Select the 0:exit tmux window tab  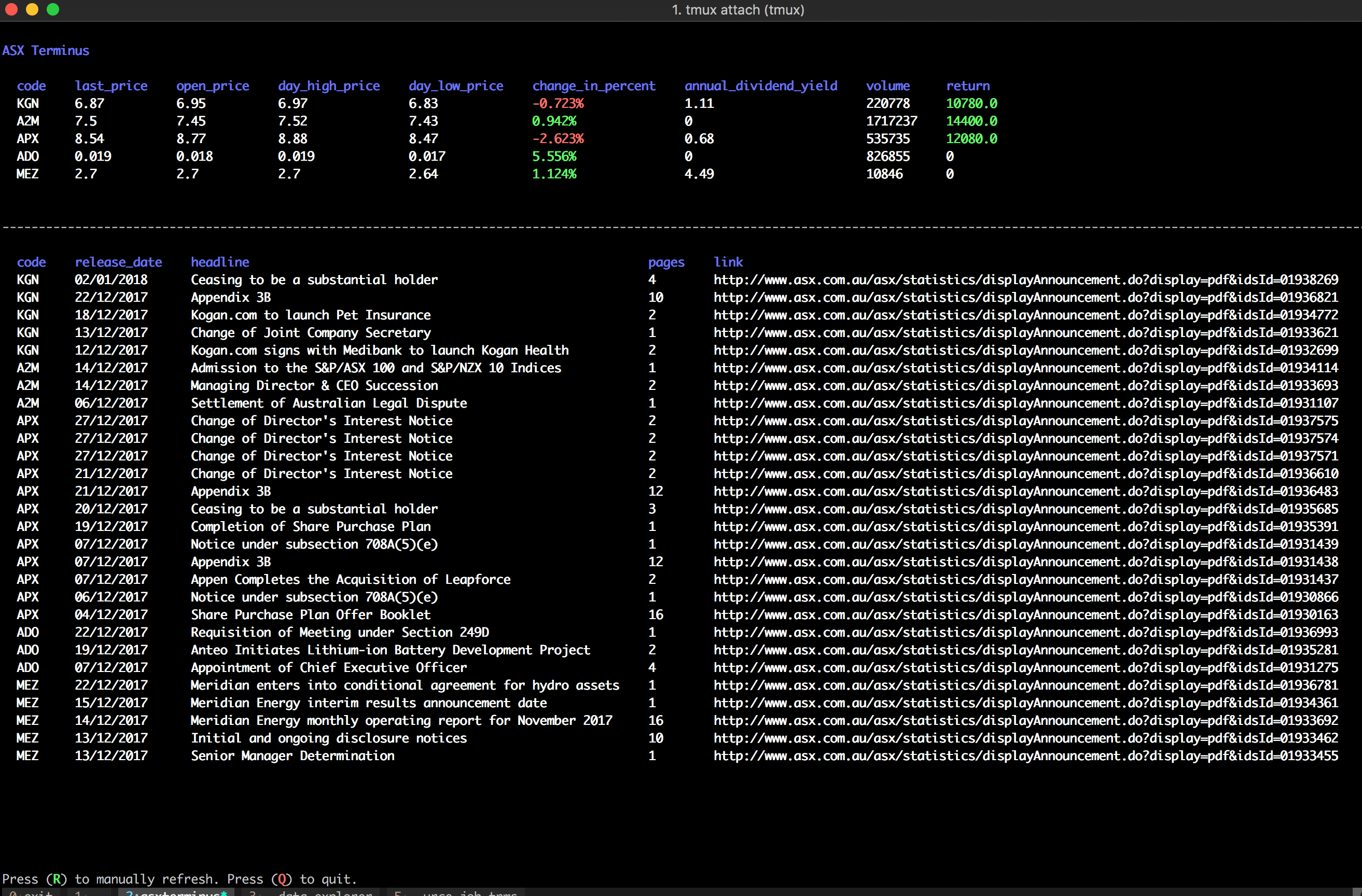point(32,892)
